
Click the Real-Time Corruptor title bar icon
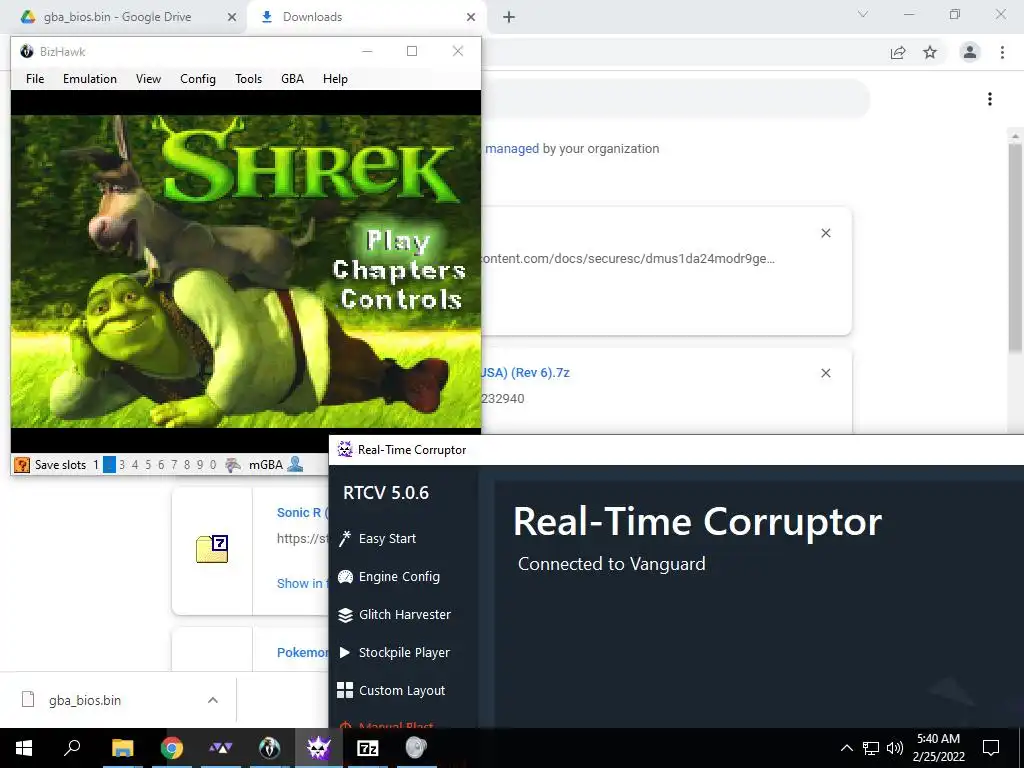(345, 449)
